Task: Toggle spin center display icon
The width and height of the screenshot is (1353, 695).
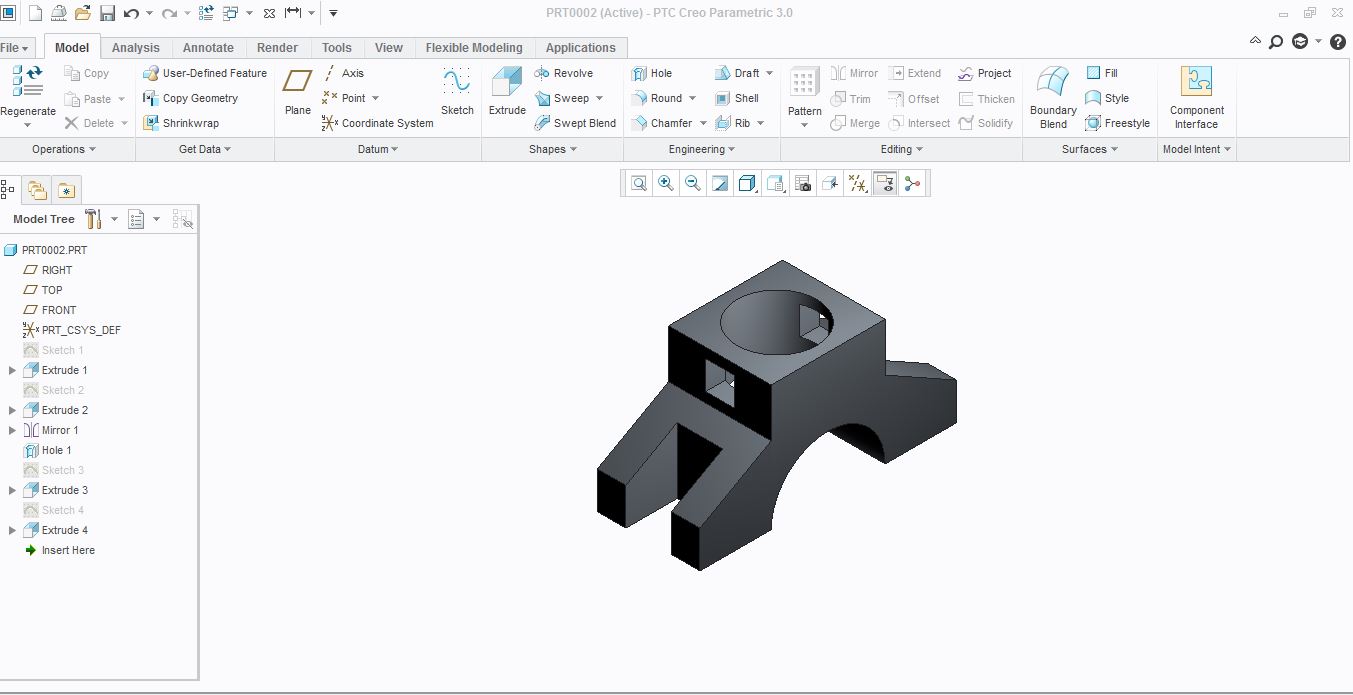Action: coord(912,183)
